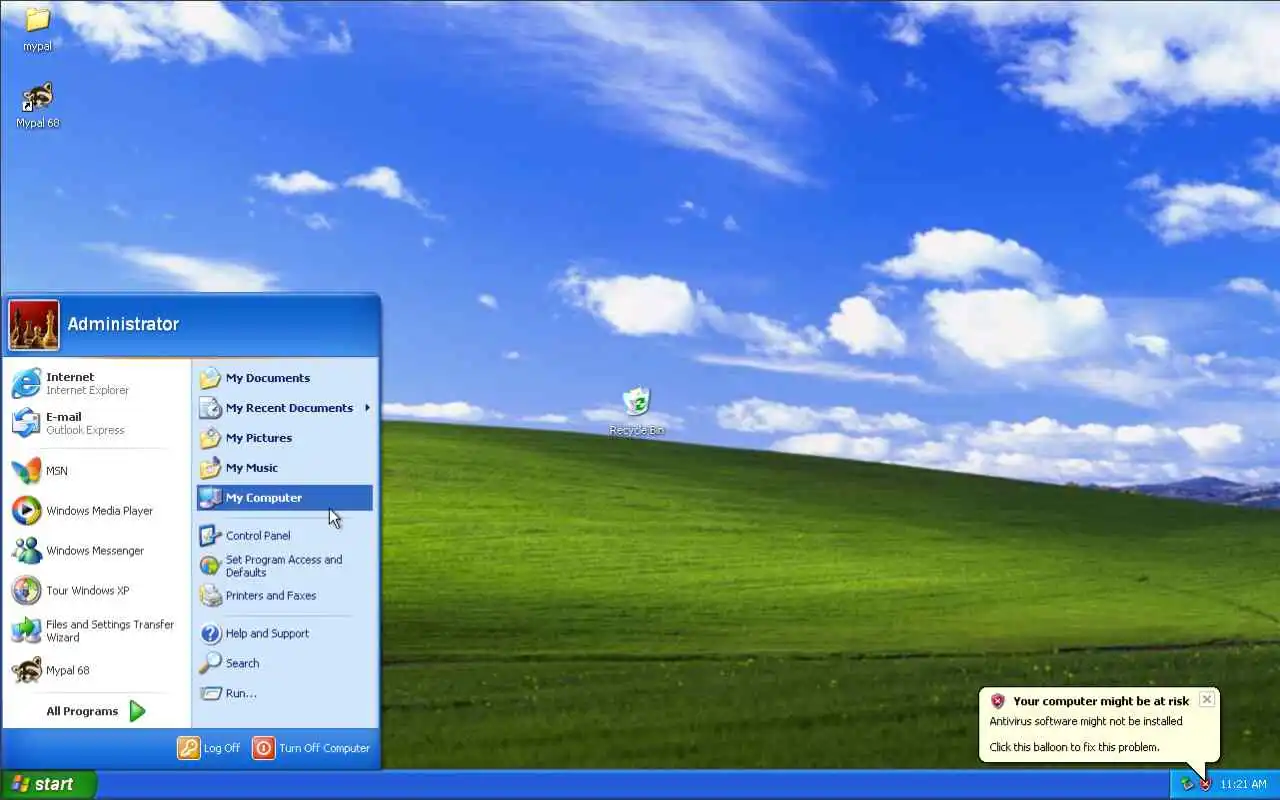
Task: Open Help and Support
Action: coord(285,633)
